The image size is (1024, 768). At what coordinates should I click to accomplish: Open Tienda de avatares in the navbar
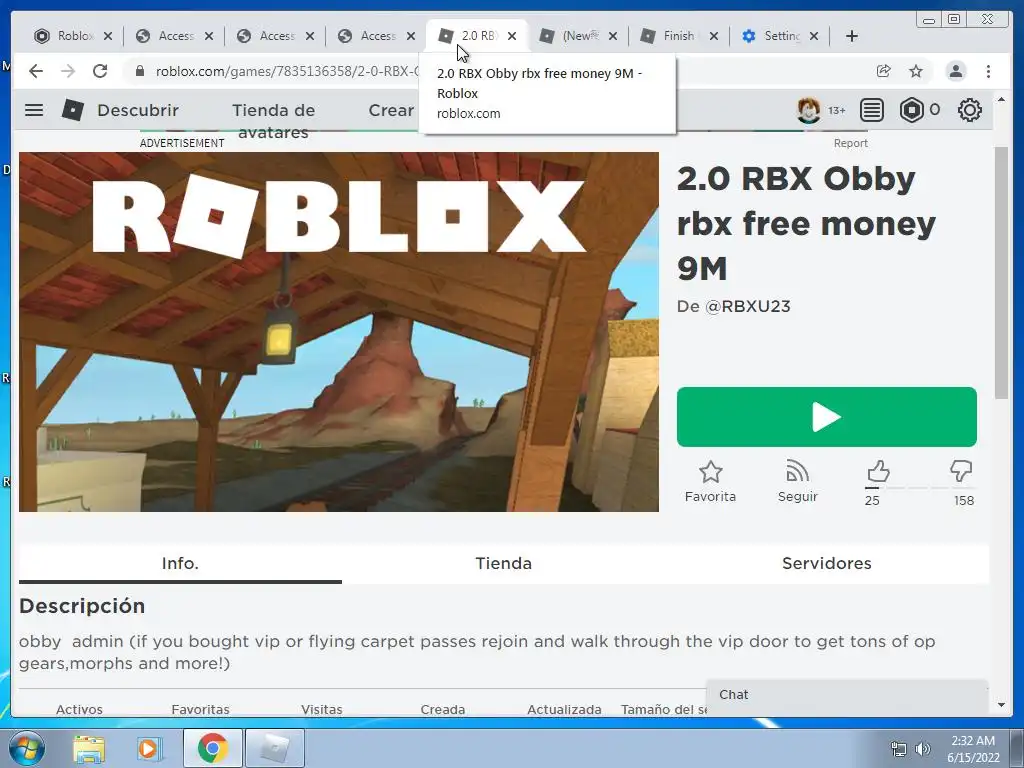274,121
